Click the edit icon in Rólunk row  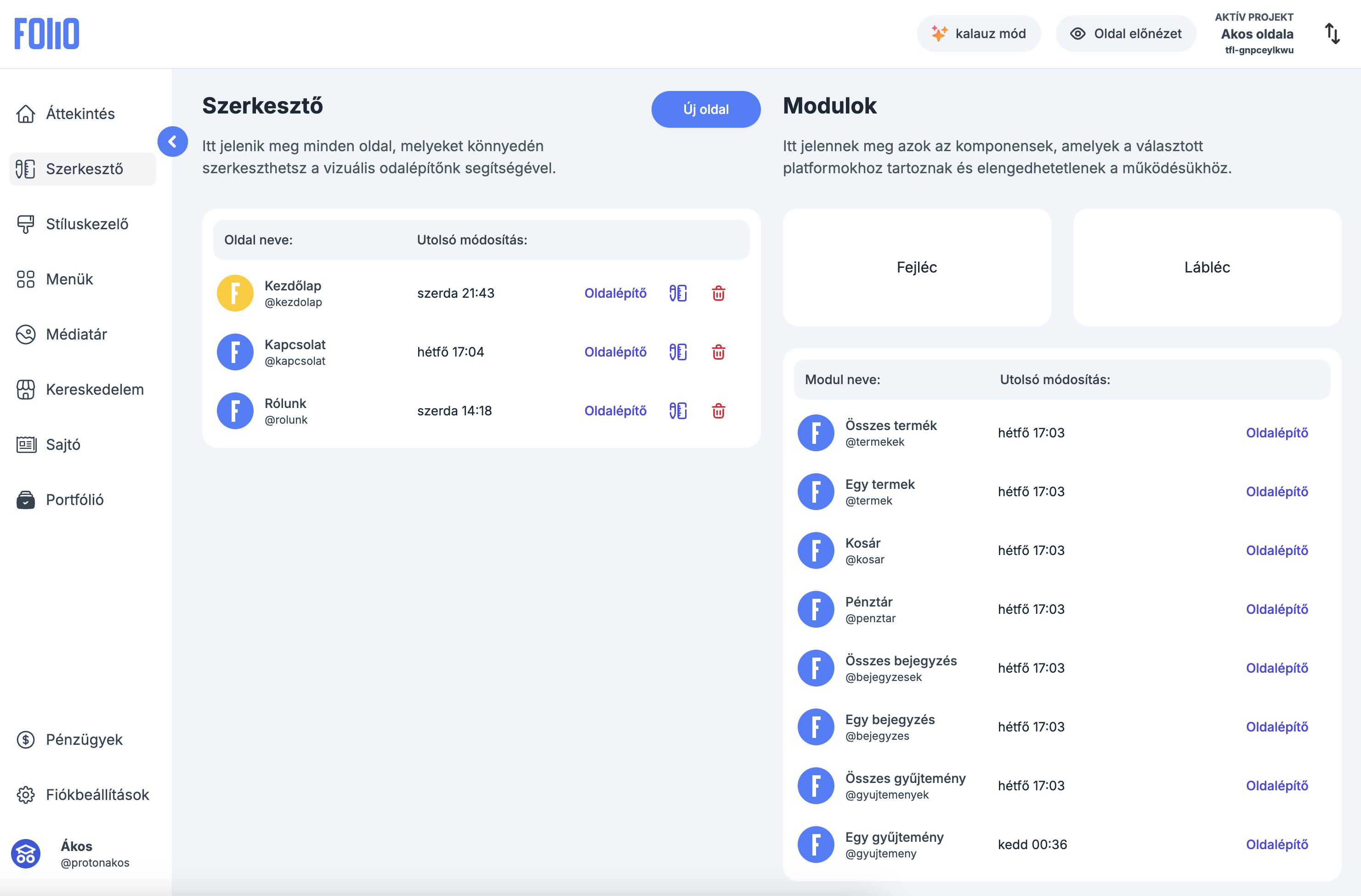[678, 411]
